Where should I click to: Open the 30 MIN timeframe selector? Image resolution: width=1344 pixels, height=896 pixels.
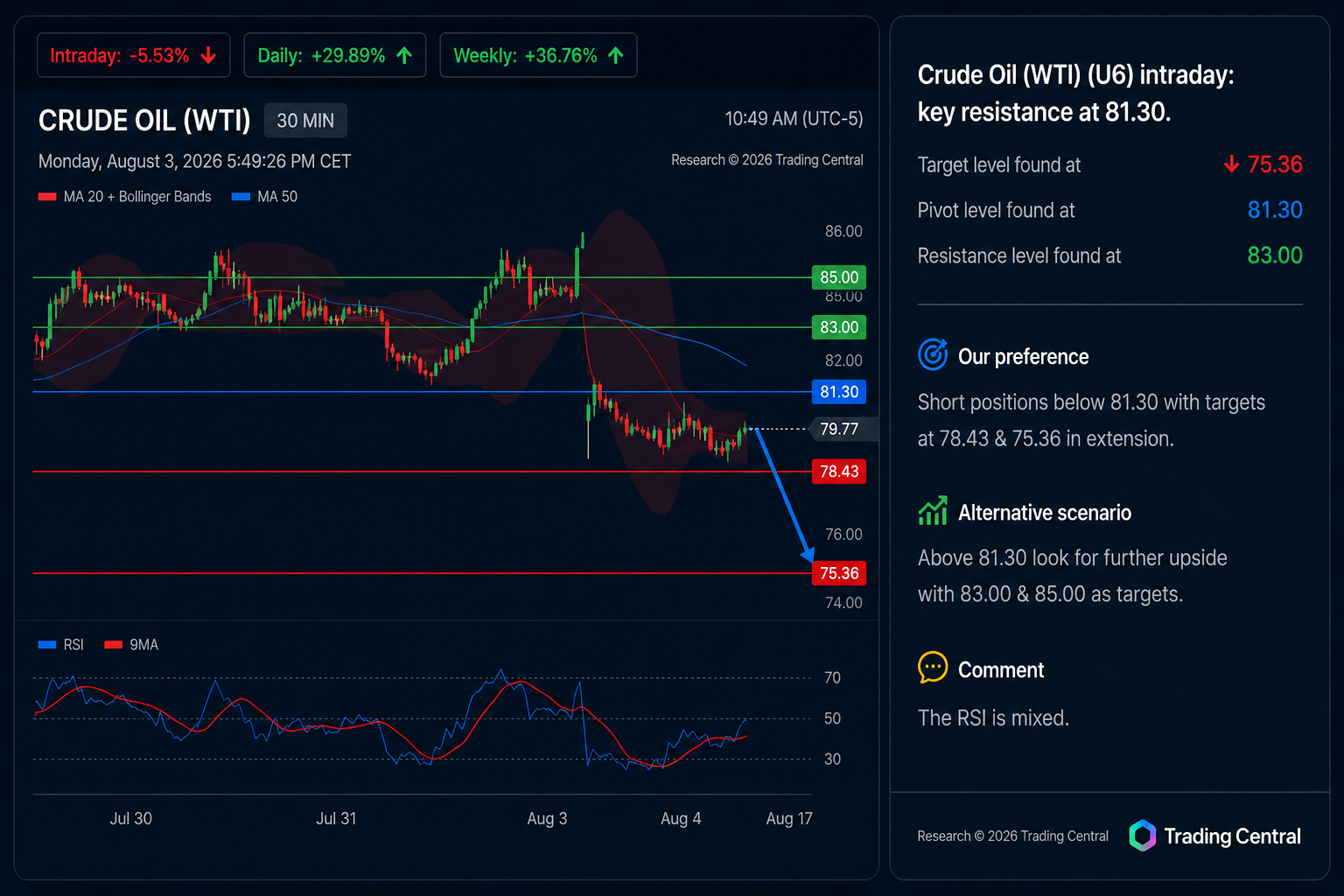pos(305,121)
